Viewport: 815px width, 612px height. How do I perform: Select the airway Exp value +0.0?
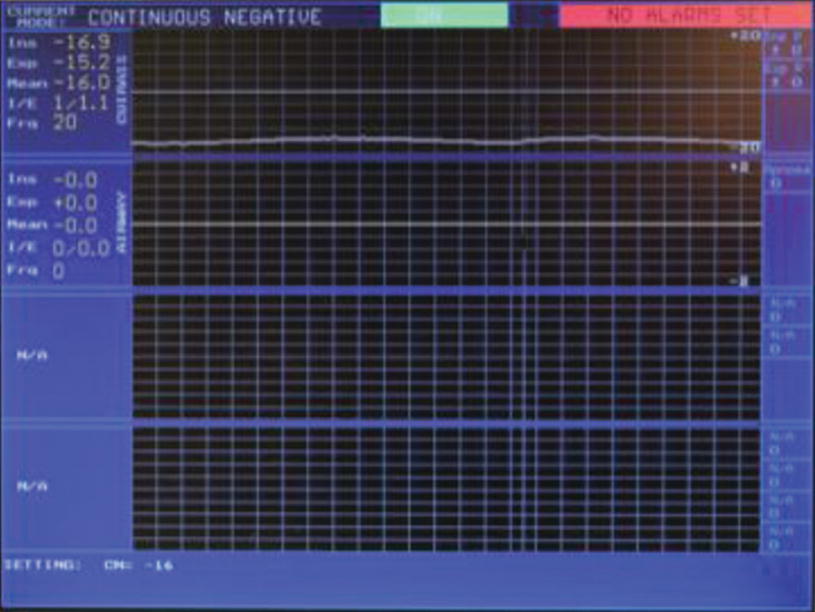pos(76,202)
